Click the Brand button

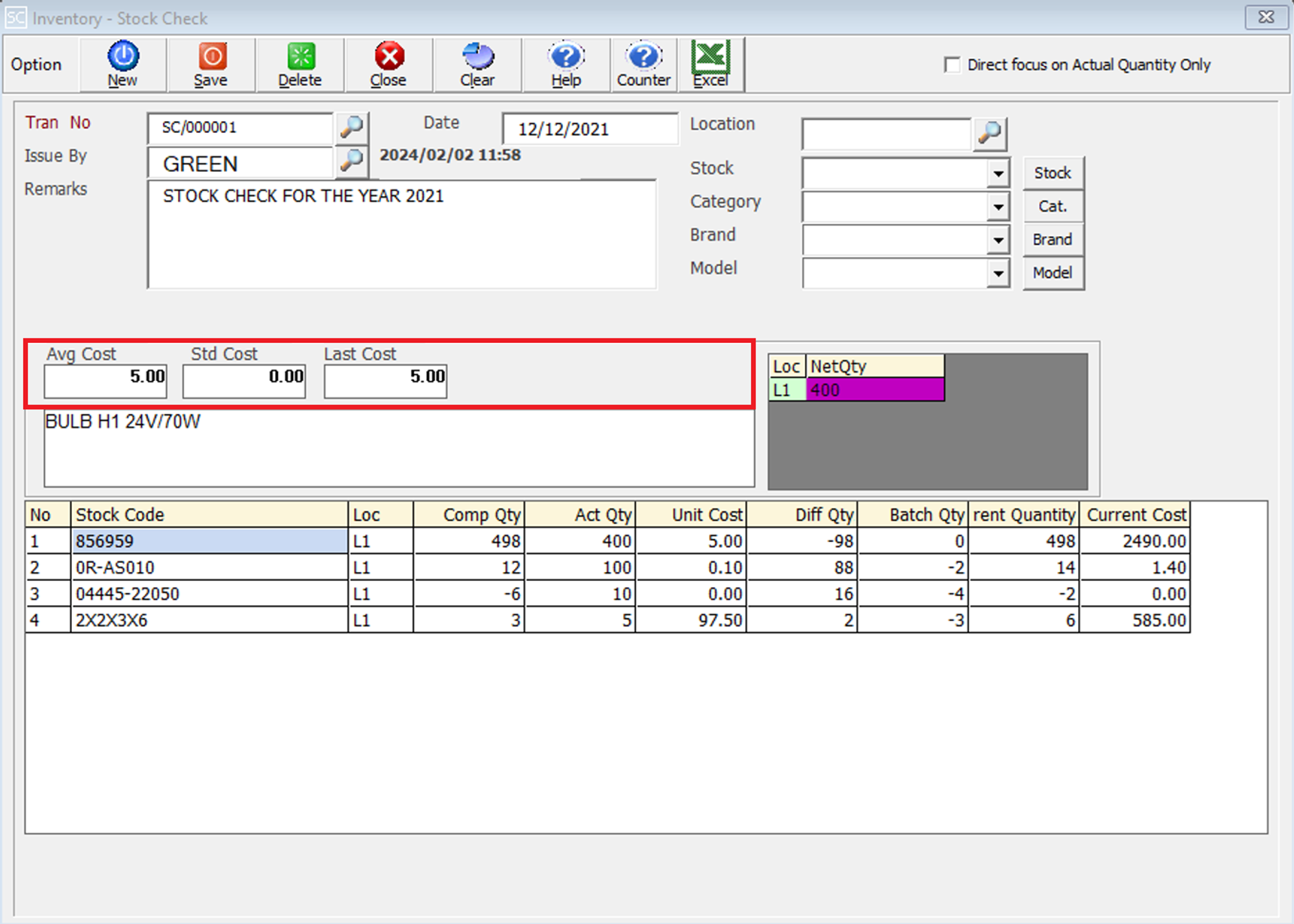point(1053,239)
